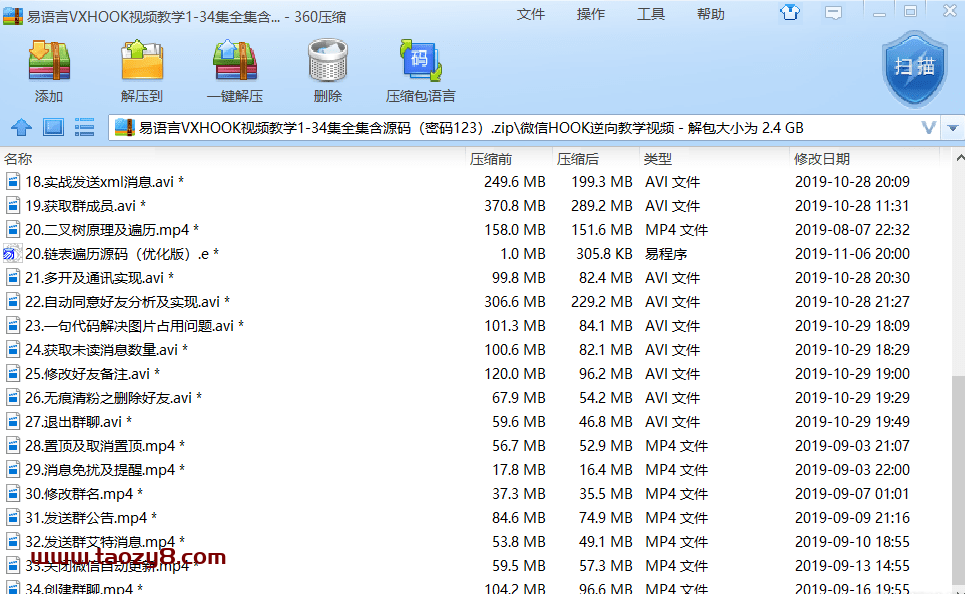Viewport: 965px width, 594px height.
Task: Open the skin changer shirt icon
Action: [x=790, y=12]
